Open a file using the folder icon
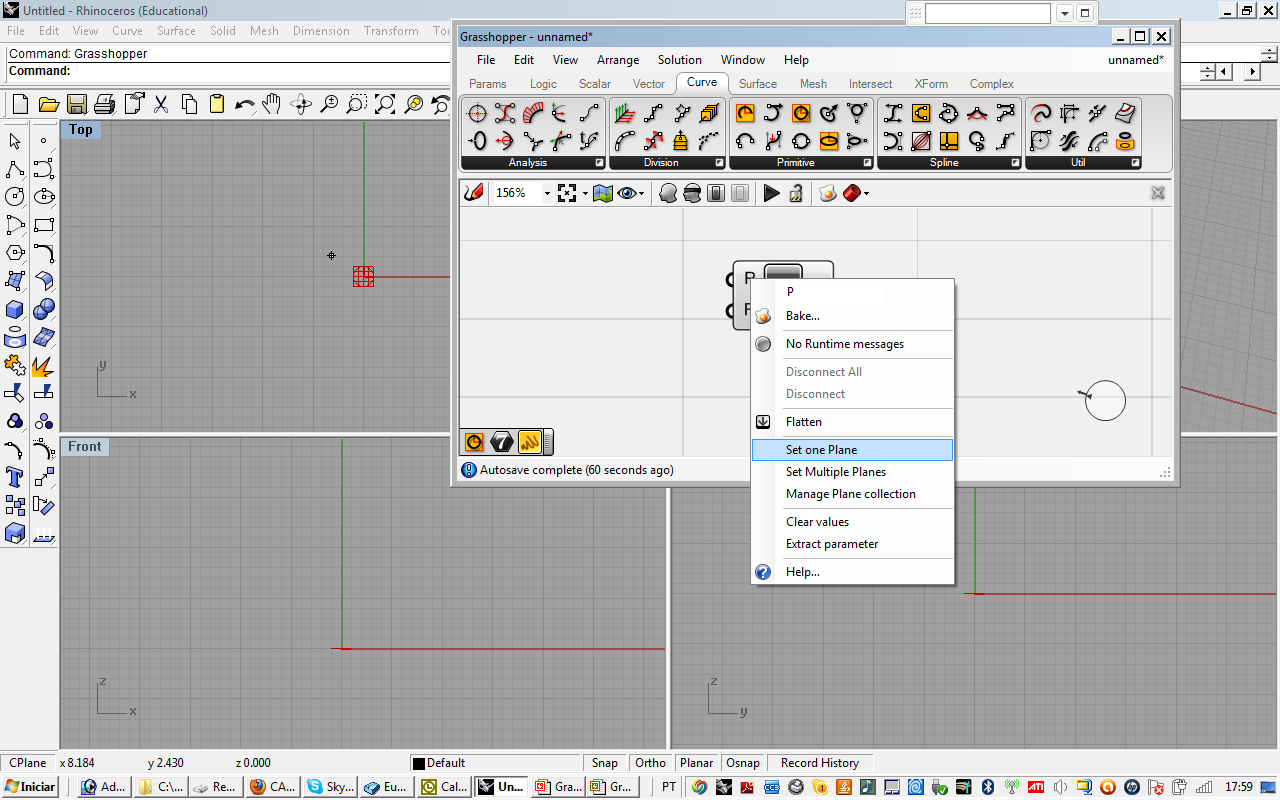This screenshot has height=800, width=1280. [48, 104]
